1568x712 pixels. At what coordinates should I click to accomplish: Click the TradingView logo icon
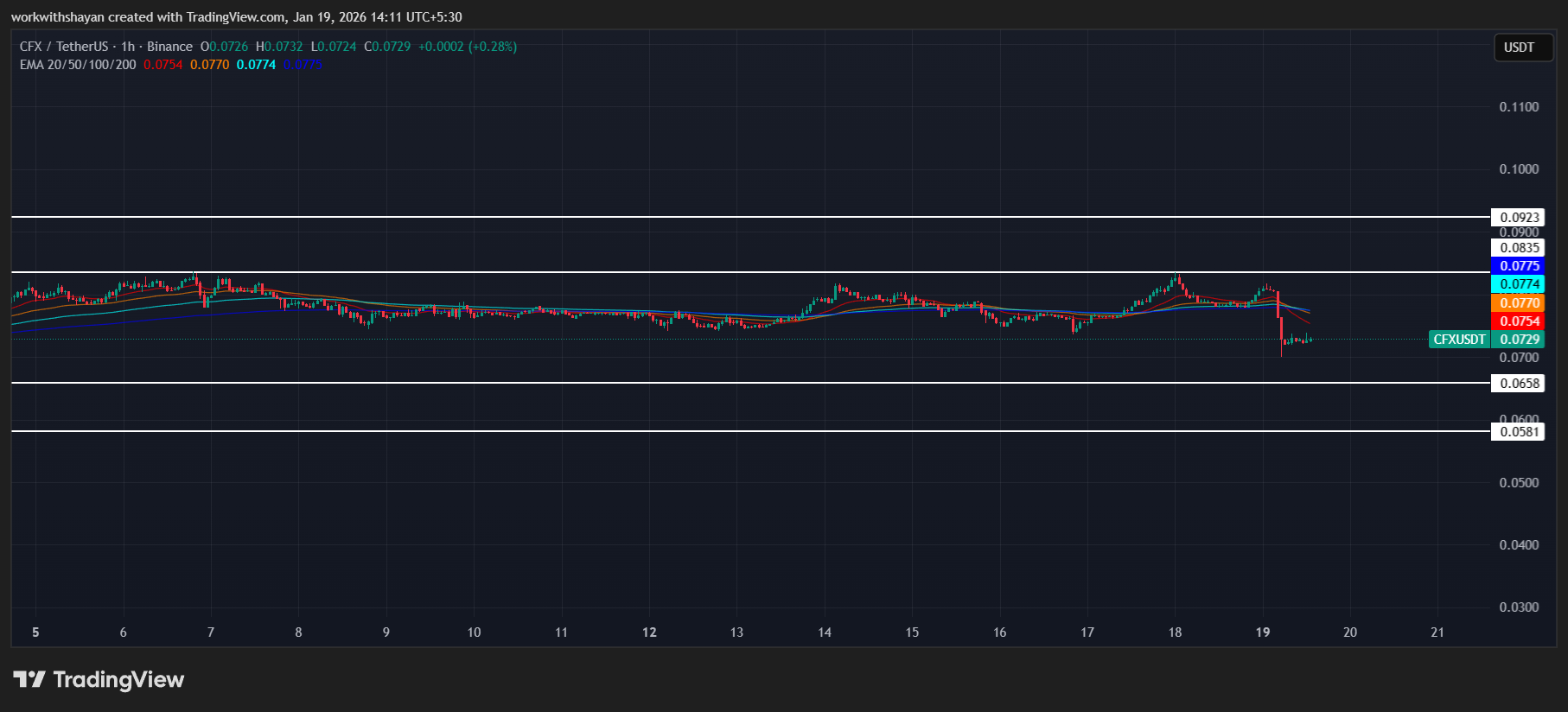point(29,679)
